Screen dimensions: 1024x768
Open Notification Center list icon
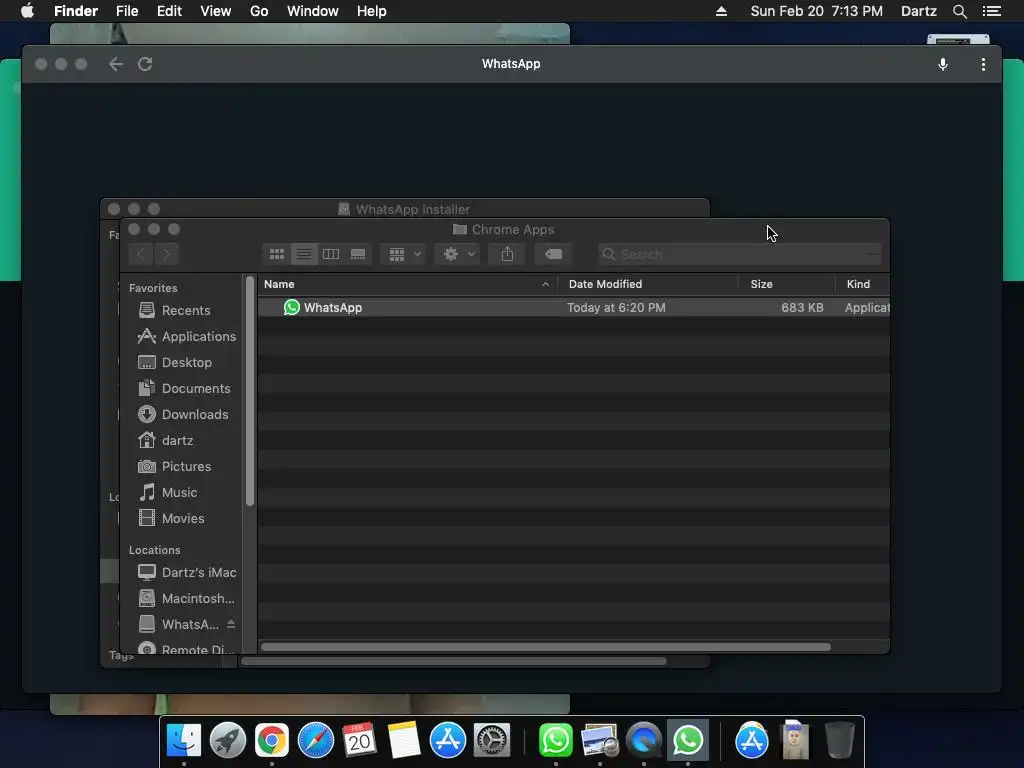pyautogui.click(x=992, y=11)
